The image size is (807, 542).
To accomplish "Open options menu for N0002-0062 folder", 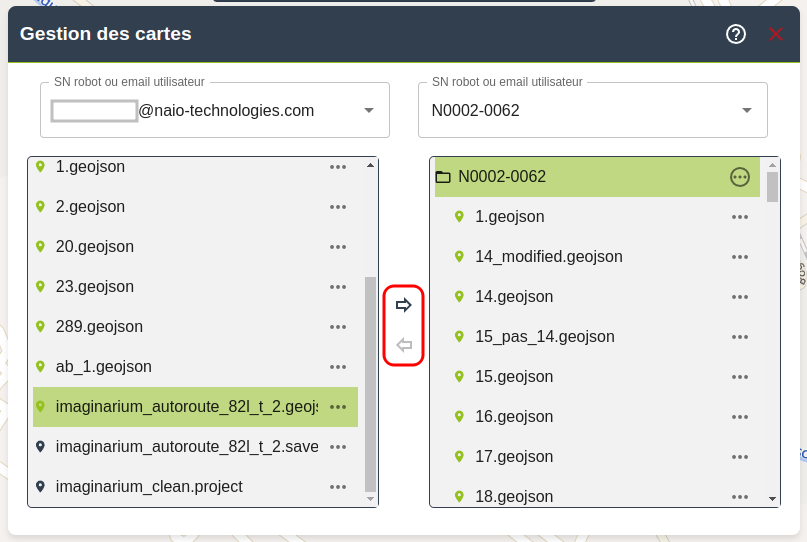I will [740, 177].
